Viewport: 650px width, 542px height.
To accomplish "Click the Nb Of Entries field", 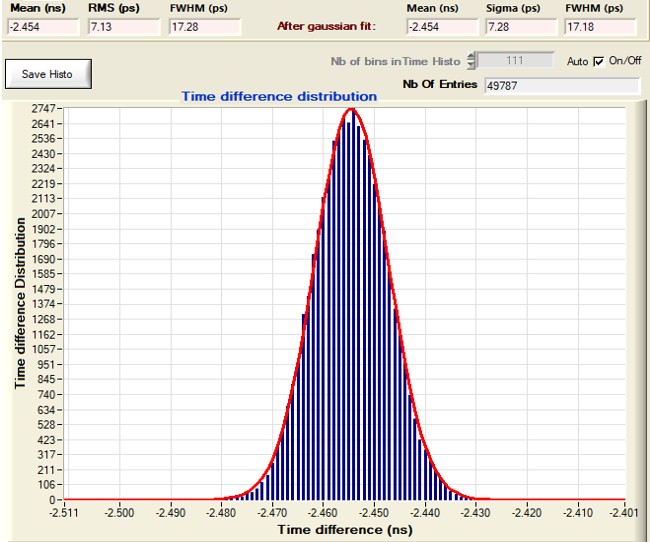I will pyautogui.click(x=560, y=86).
